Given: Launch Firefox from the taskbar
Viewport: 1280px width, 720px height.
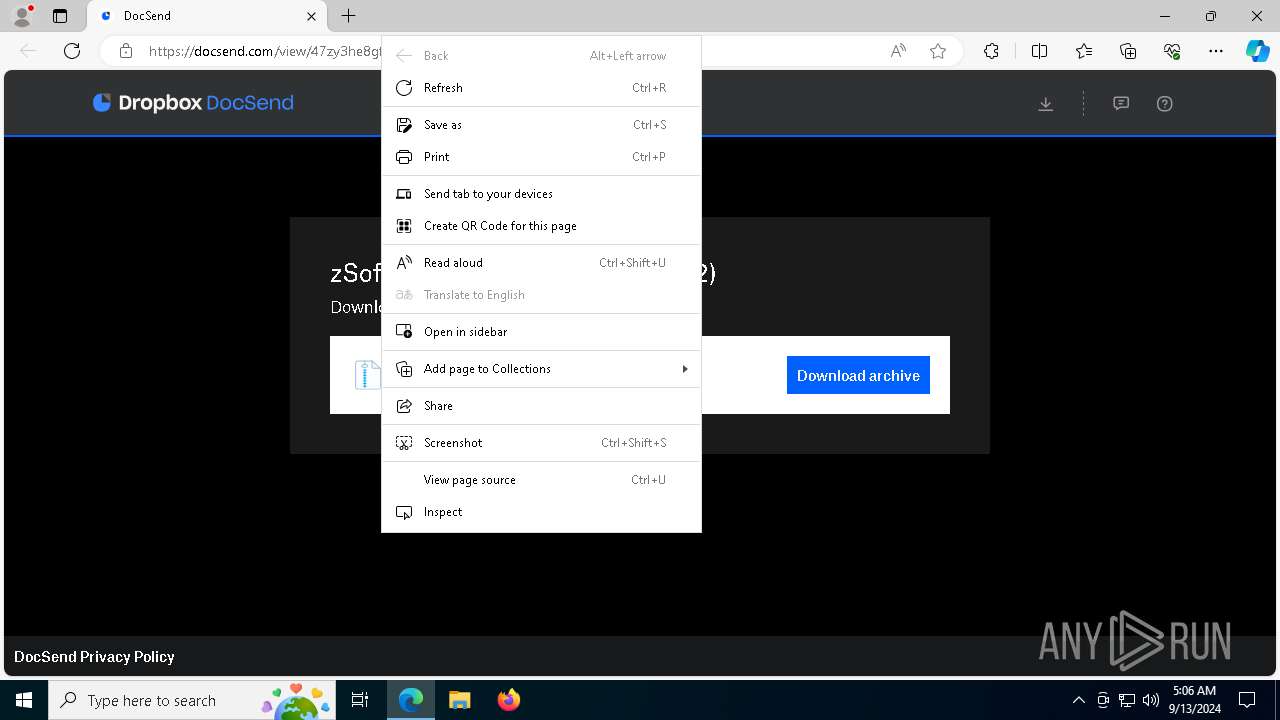Looking at the screenshot, I should [x=508, y=700].
